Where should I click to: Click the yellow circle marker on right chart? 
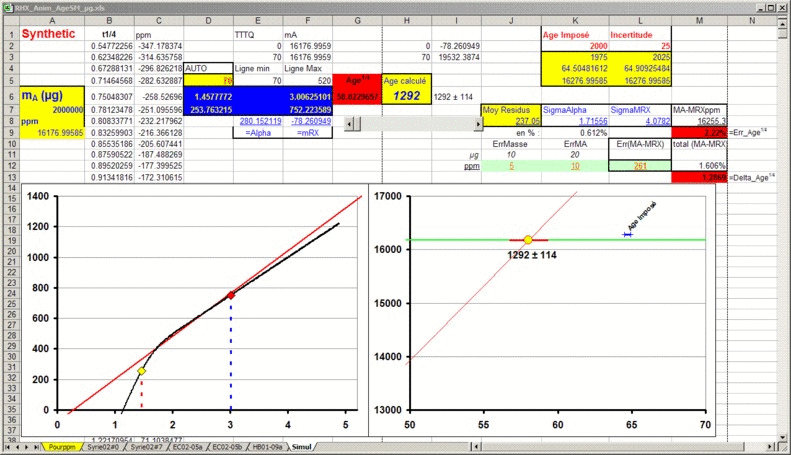[528, 240]
